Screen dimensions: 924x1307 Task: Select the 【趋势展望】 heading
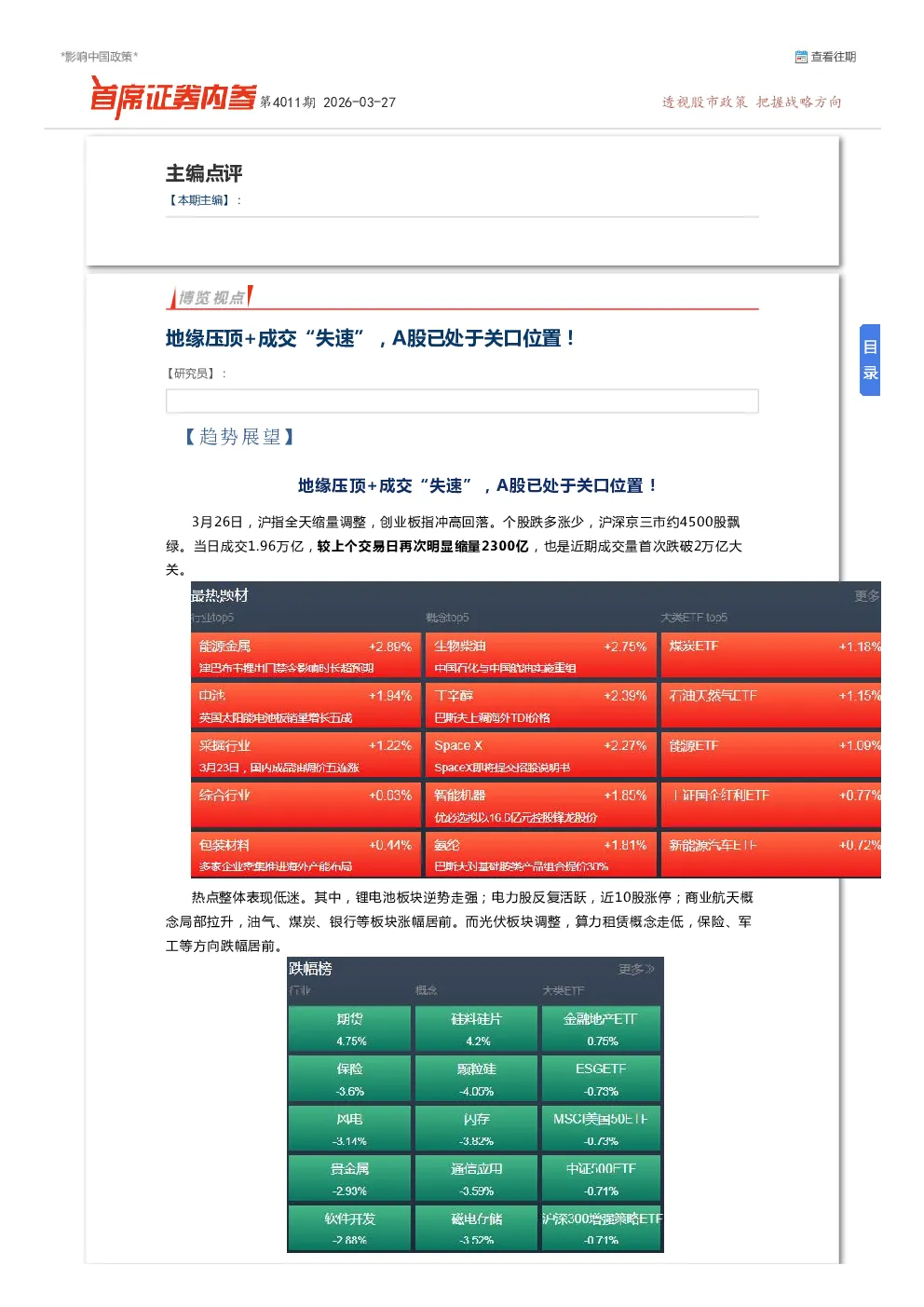(239, 436)
